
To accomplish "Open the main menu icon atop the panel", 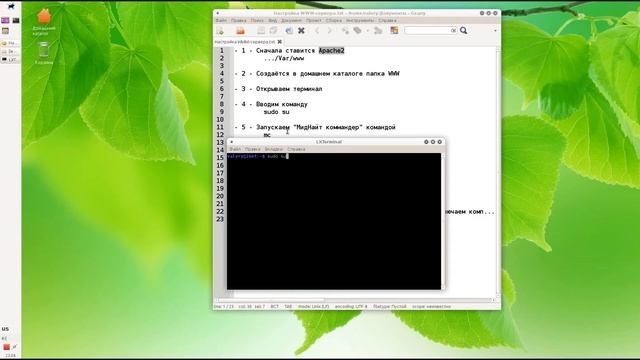I will (11, 6).
